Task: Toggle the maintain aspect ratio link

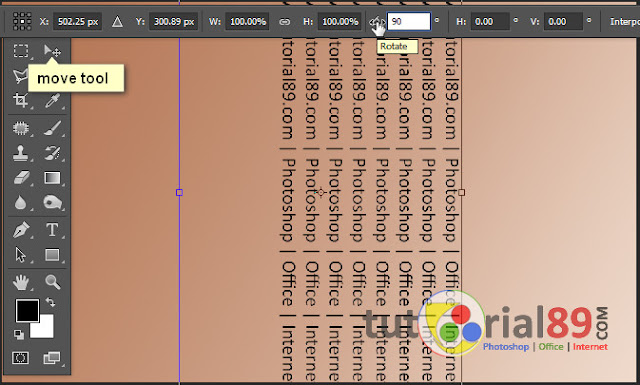Action: point(284,22)
